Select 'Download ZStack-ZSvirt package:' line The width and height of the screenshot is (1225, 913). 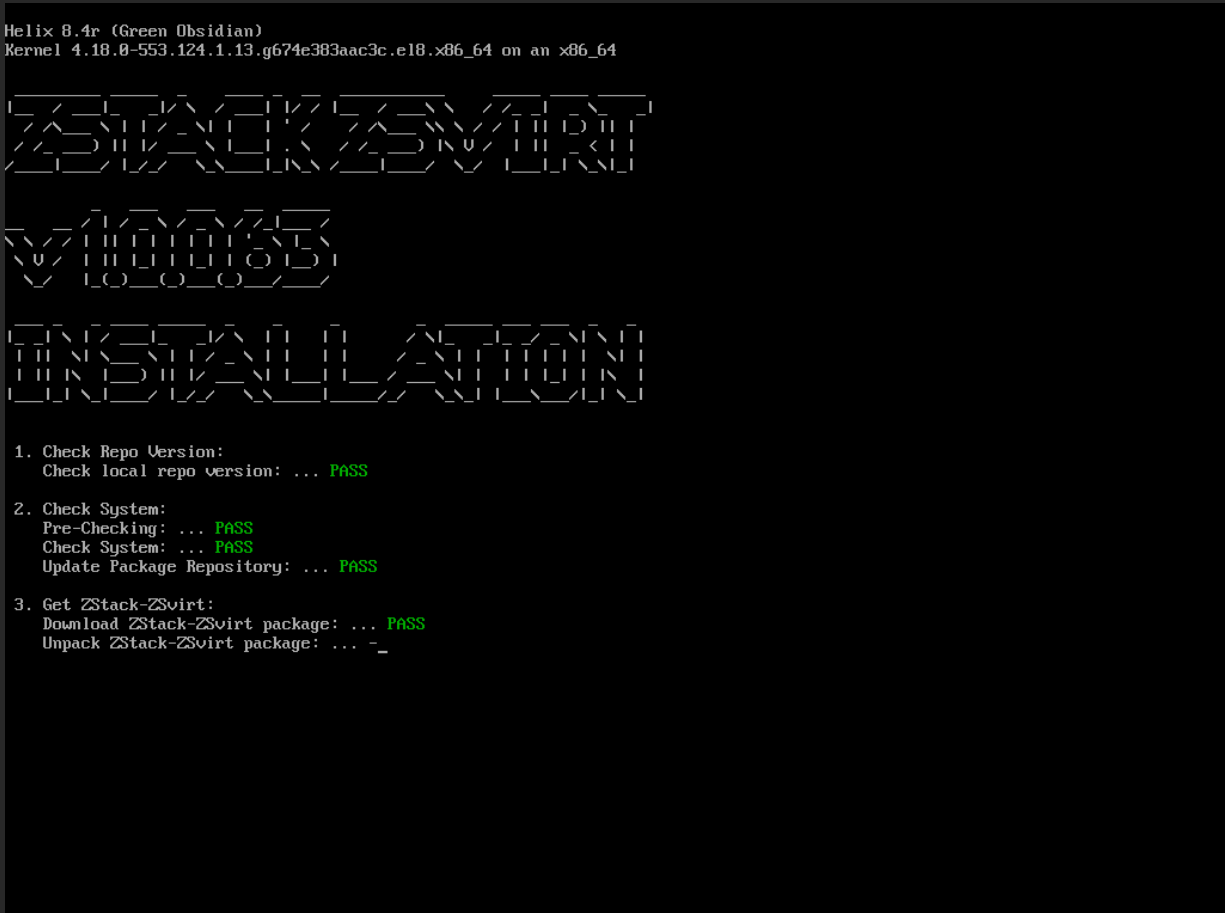click(234, 623)
